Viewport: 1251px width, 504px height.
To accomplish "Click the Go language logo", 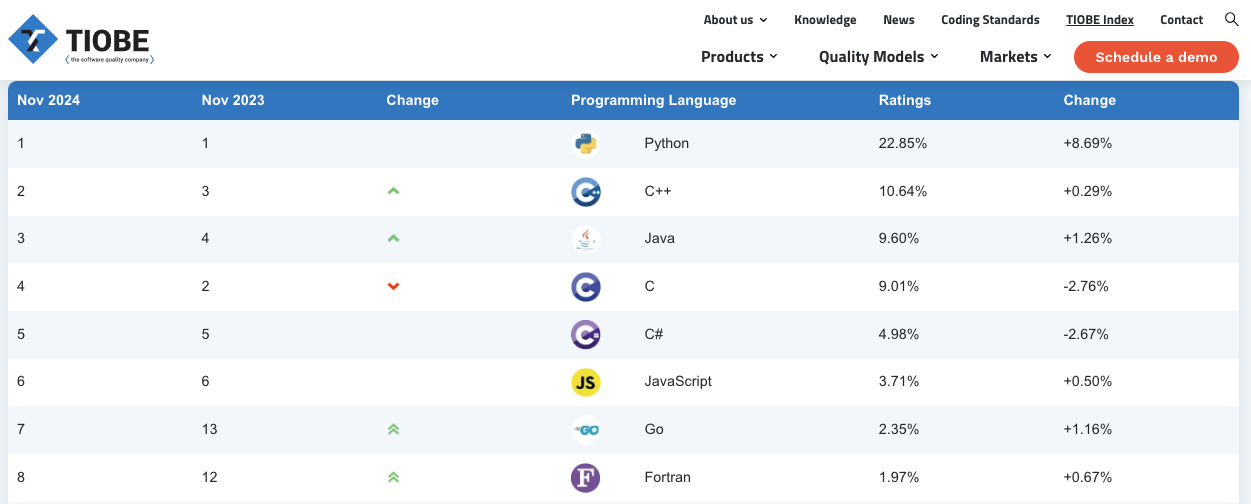I will tap(585, 430).
